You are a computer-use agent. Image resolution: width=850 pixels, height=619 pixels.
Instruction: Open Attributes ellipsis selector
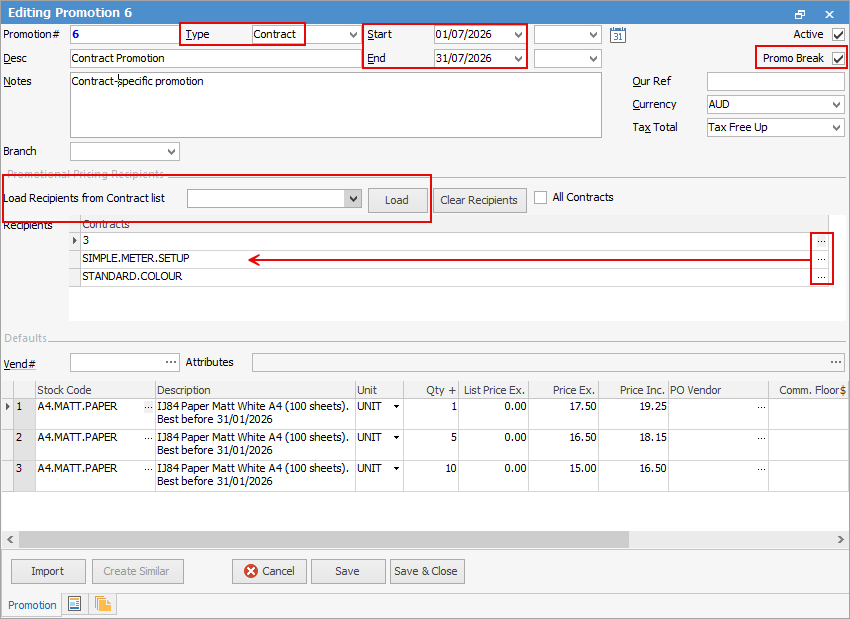(835, 362)
